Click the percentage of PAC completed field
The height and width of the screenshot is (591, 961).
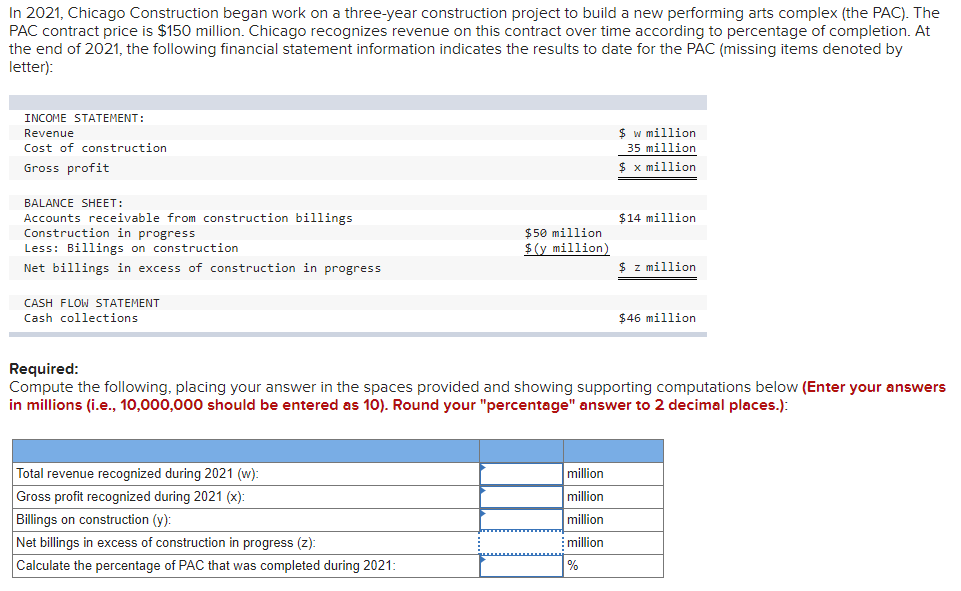(x=522, y=566)
